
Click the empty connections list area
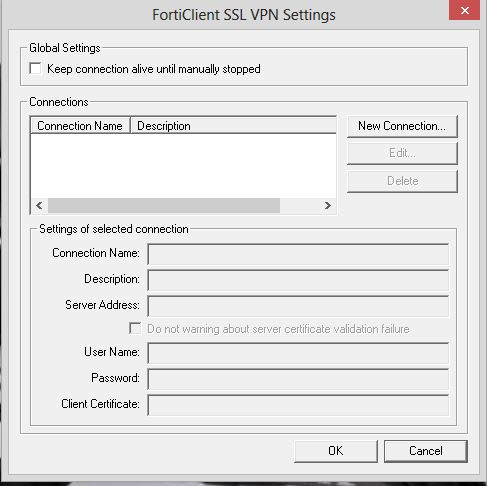tap(183, 166)
